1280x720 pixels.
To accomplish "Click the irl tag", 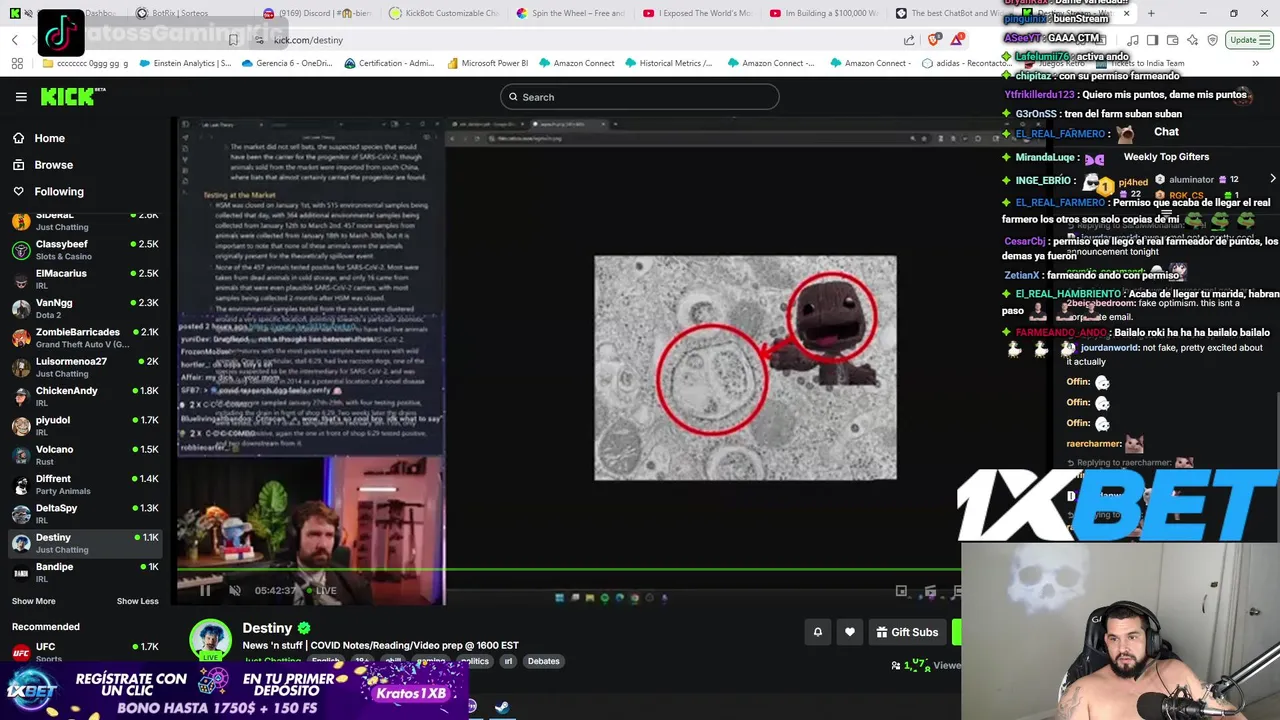I will coord(508,661).
